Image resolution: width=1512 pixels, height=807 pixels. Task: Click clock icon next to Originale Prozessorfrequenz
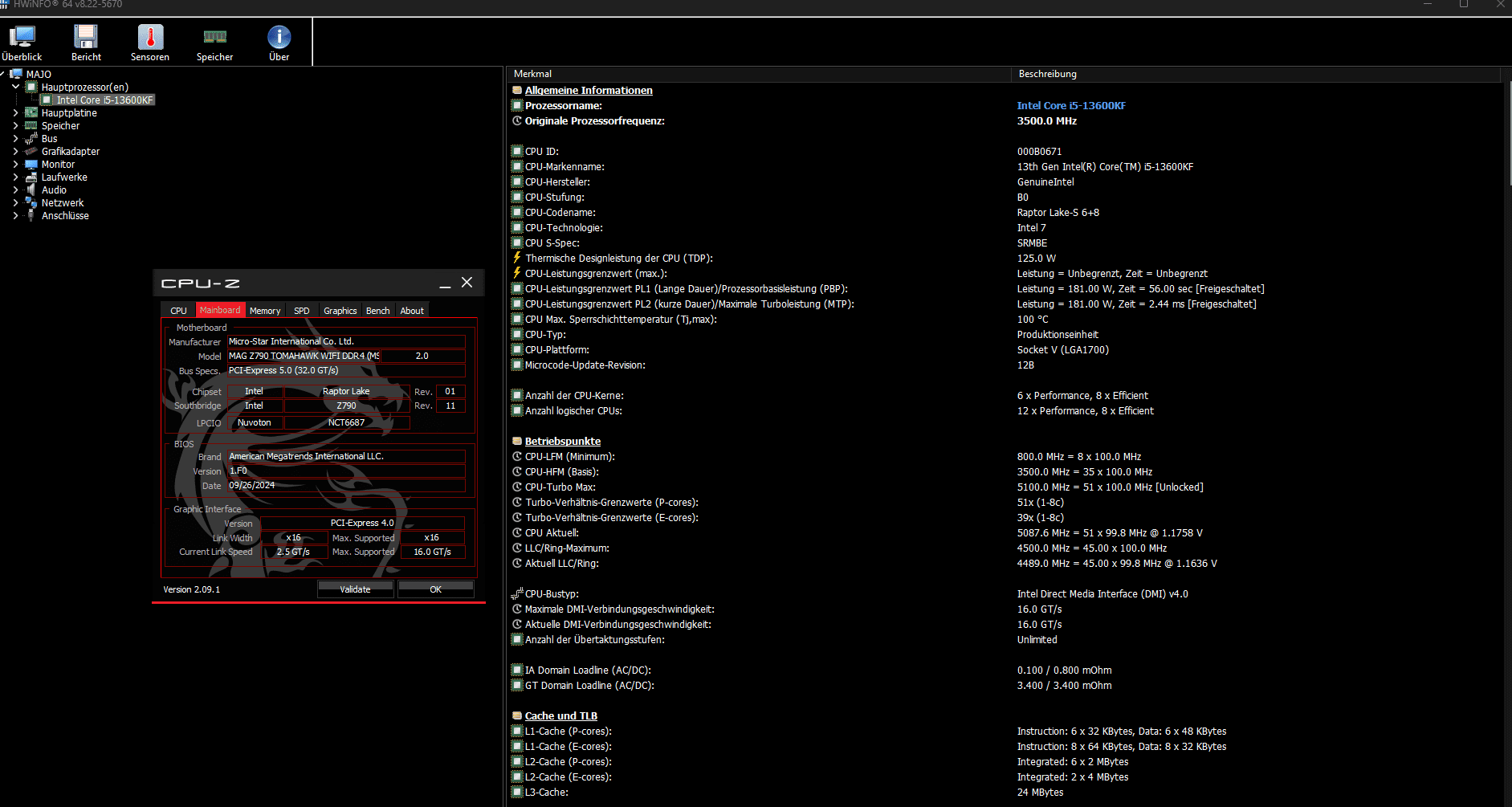(x=517, y=120)
